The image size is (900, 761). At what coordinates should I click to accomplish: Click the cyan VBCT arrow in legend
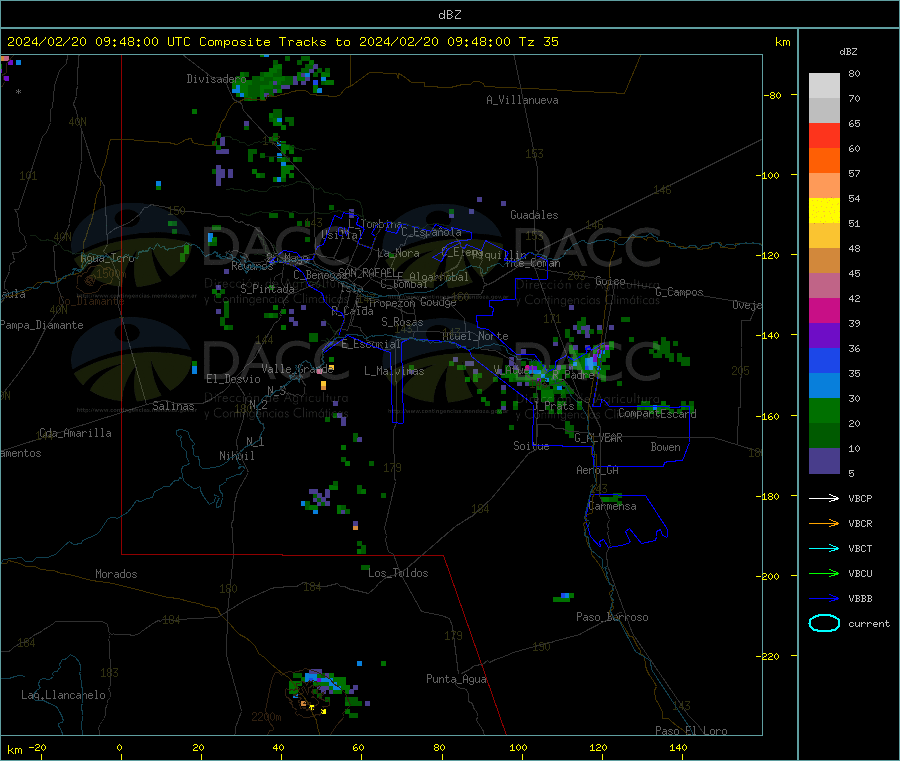[824, 548]
